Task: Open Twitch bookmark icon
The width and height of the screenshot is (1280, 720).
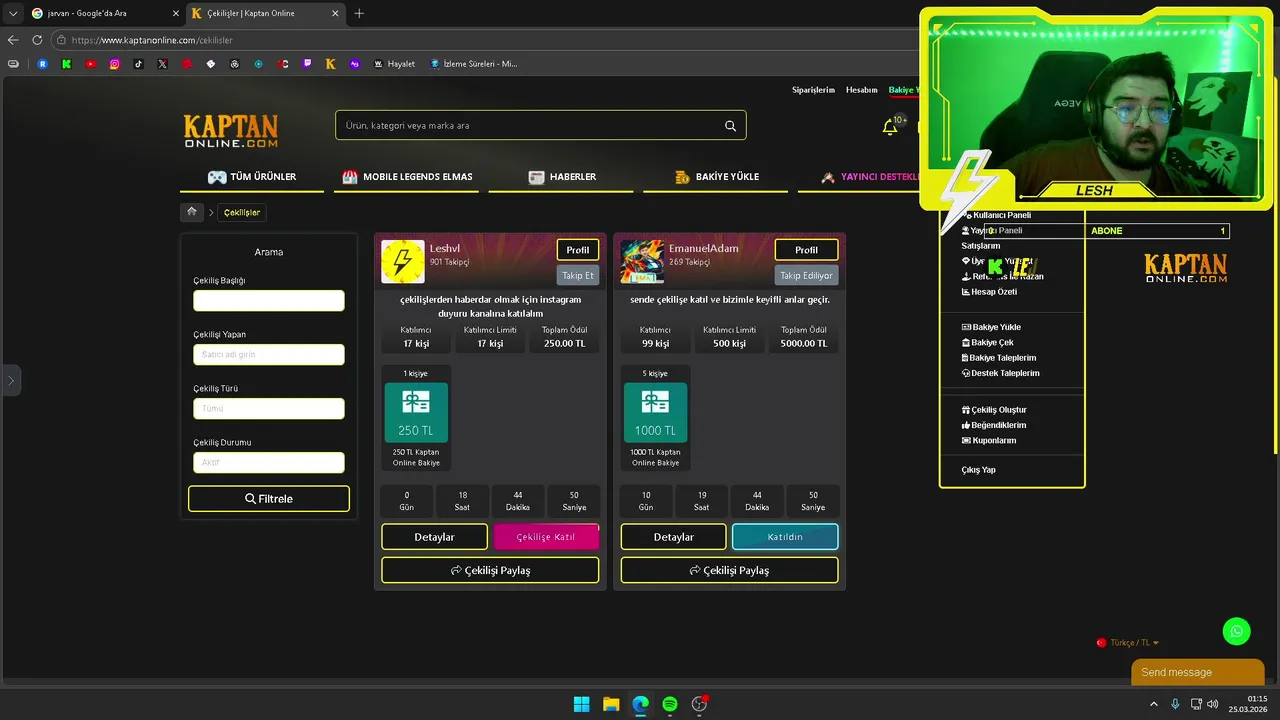Action: pyautogui.click(x=307, y=64)
